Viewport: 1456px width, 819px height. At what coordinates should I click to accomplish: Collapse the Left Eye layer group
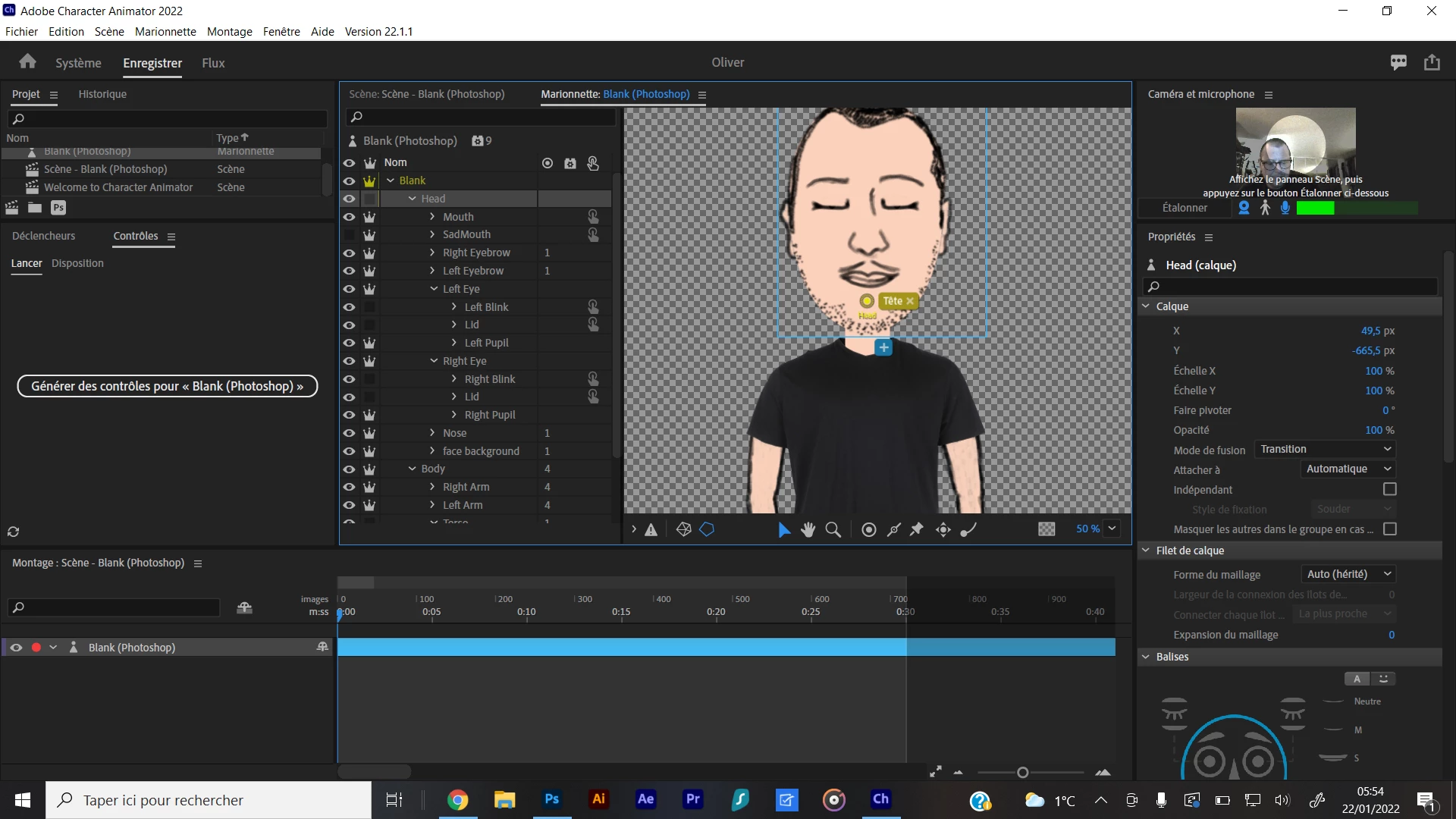pos(434,289)
